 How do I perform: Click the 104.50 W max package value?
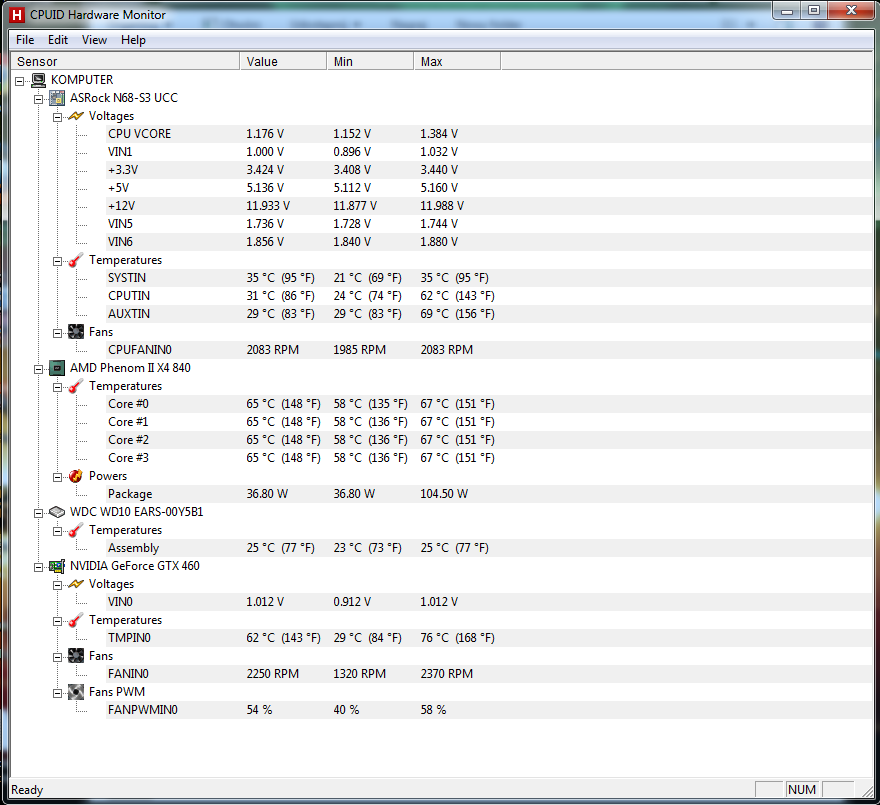coord(444,494)
